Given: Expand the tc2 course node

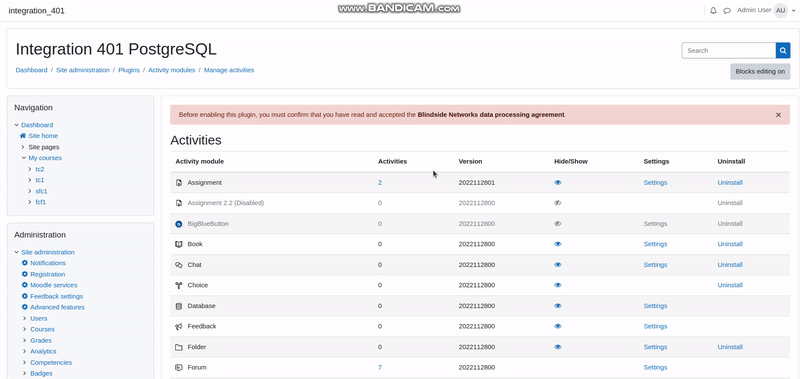Looking at the screenshot, I should [x=31, y=169].
